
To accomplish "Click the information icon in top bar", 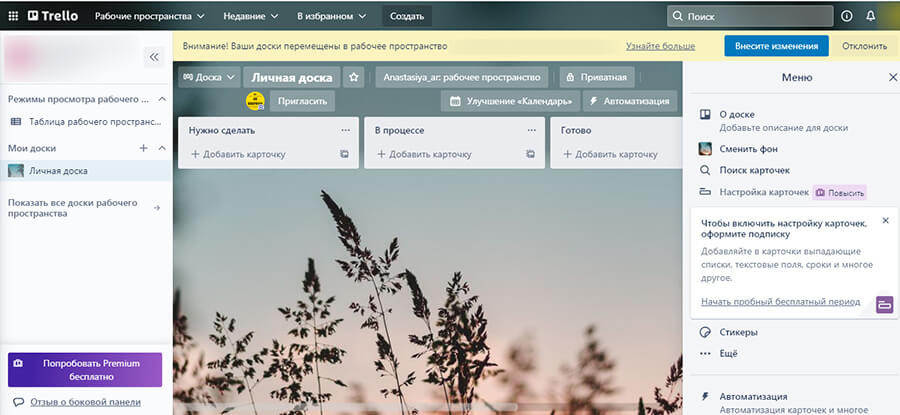I will (x=847, y=16).
